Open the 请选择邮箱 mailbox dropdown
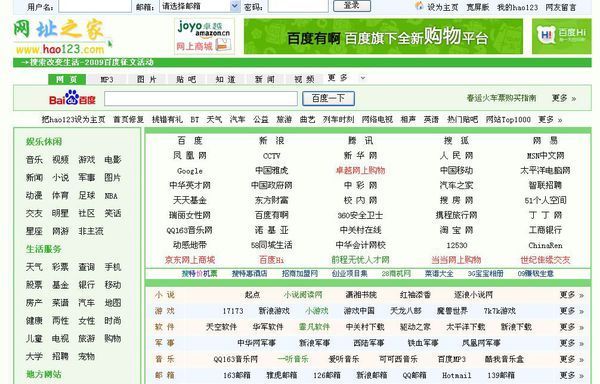 (x=200, y=6)
